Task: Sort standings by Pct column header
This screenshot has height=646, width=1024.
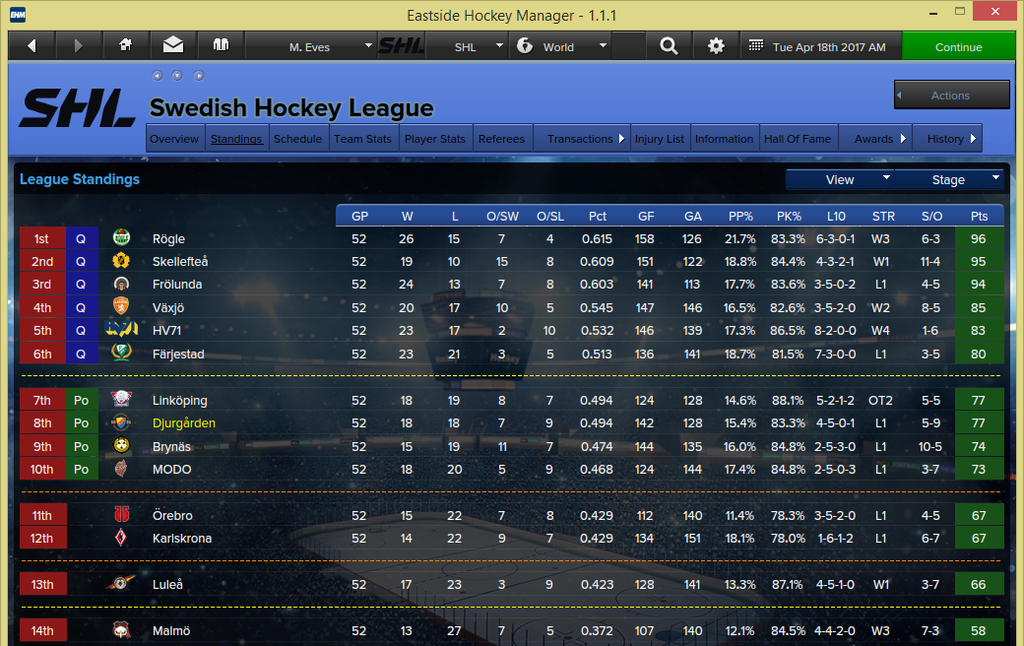Action: [x=597, y=216]
